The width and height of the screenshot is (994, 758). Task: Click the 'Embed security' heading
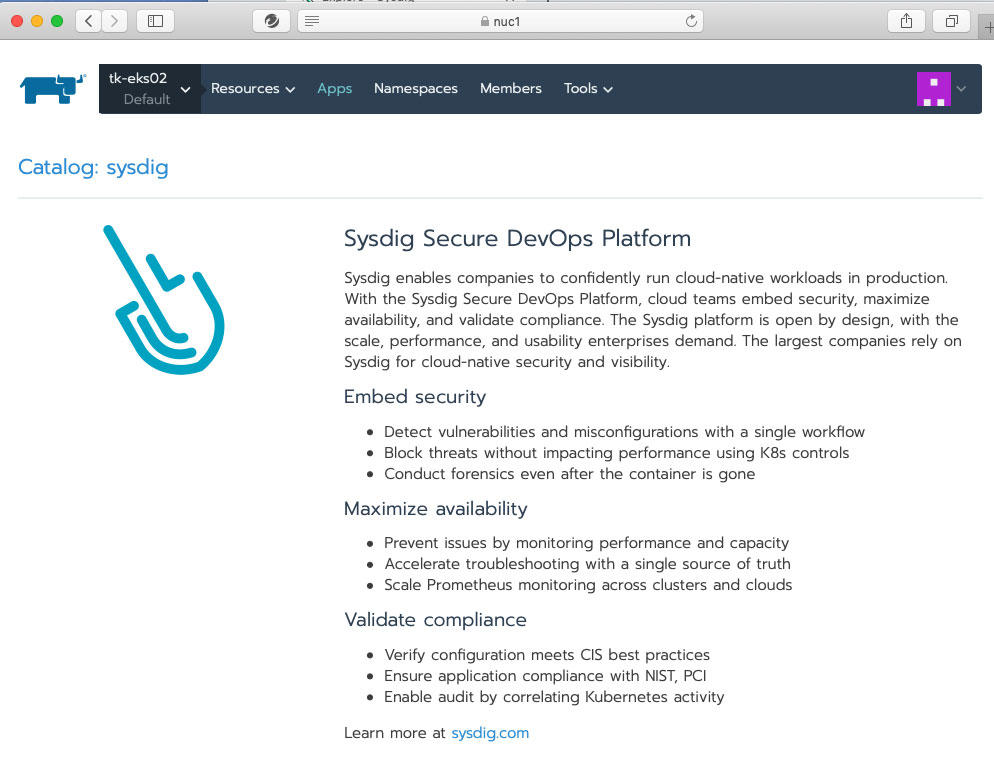tap(415, 397)
